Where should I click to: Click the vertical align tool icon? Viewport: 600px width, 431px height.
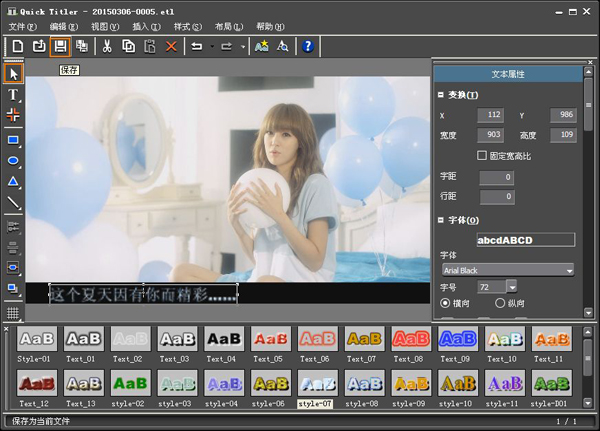click(13, 247)
